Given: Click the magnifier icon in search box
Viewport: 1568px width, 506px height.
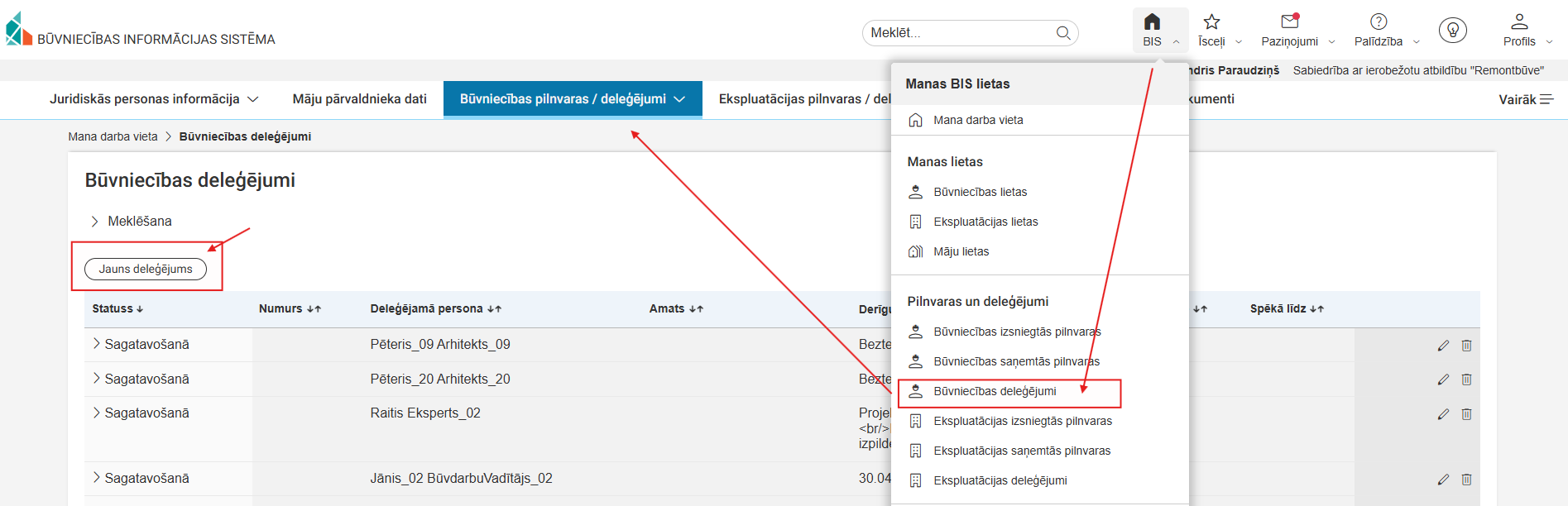Looking at the screenshot, I should 1063,33.
